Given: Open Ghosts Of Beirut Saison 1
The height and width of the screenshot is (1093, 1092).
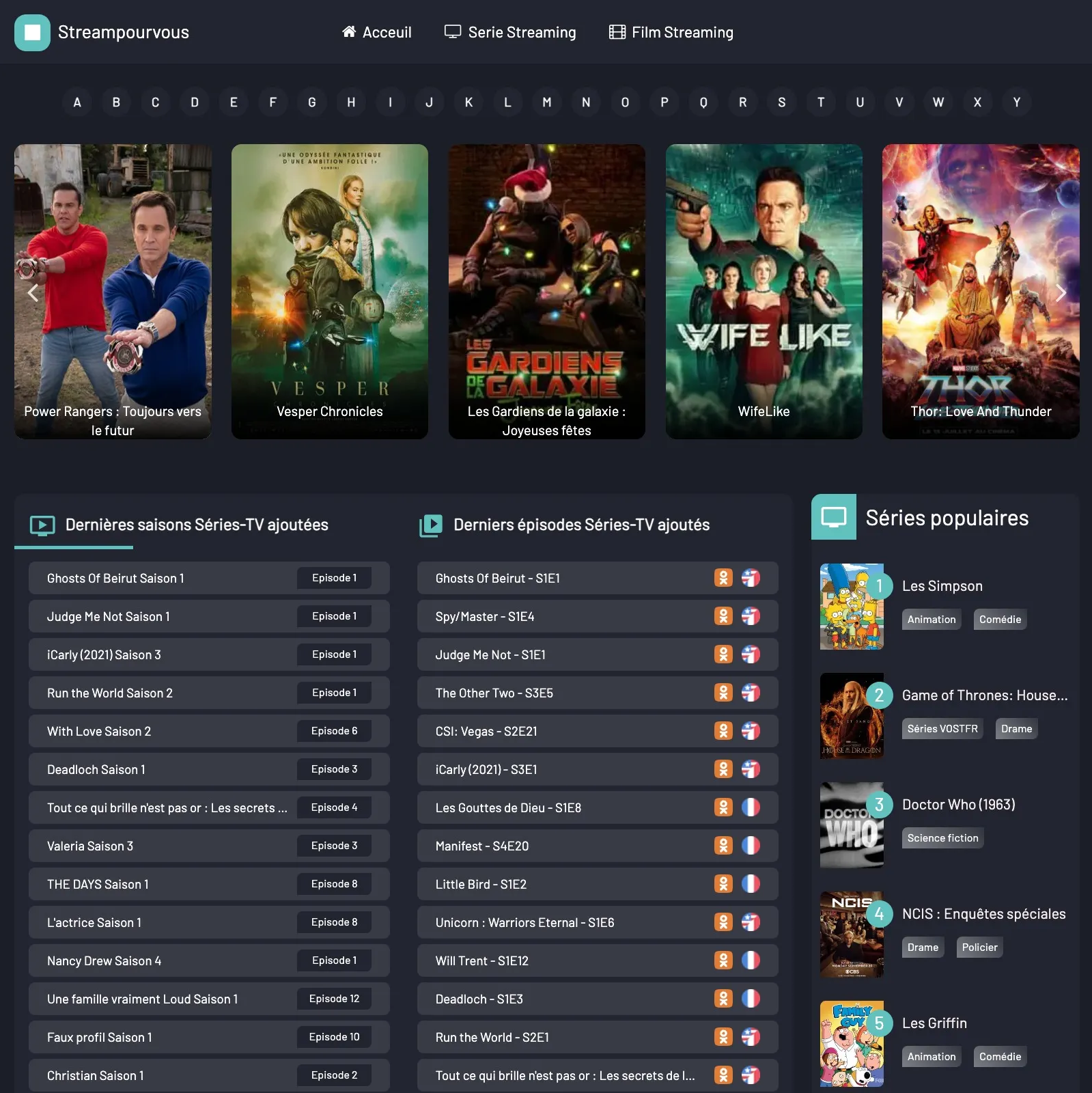Looking at the screenshot, I should (209, 578).
